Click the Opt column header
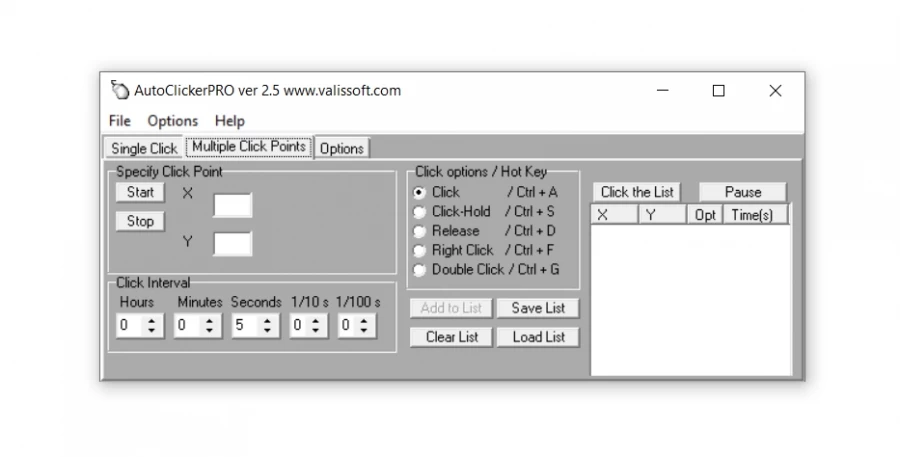 tap(705, 215)
